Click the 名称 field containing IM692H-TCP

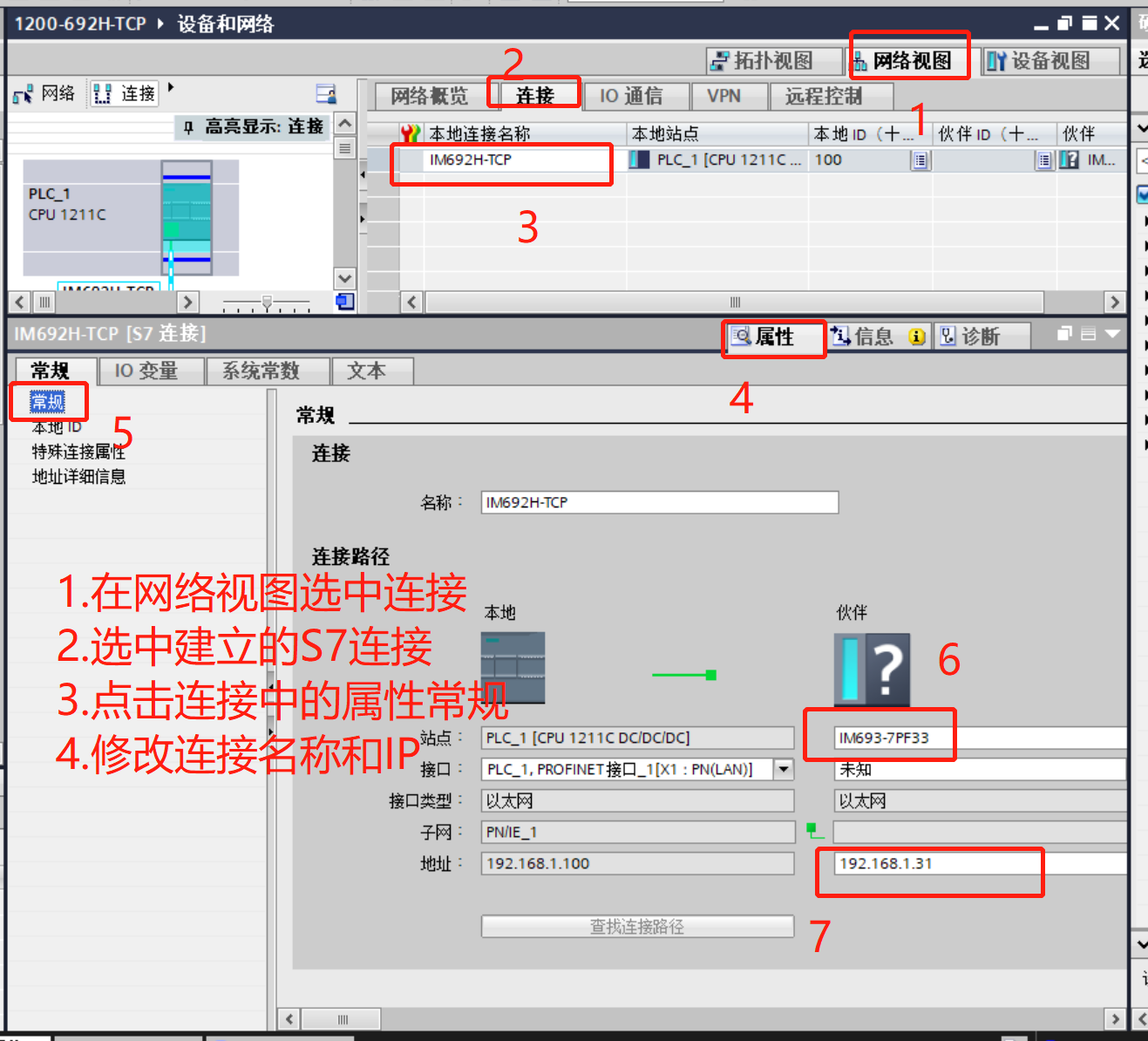pyautogui.click(x=659, y=502)
